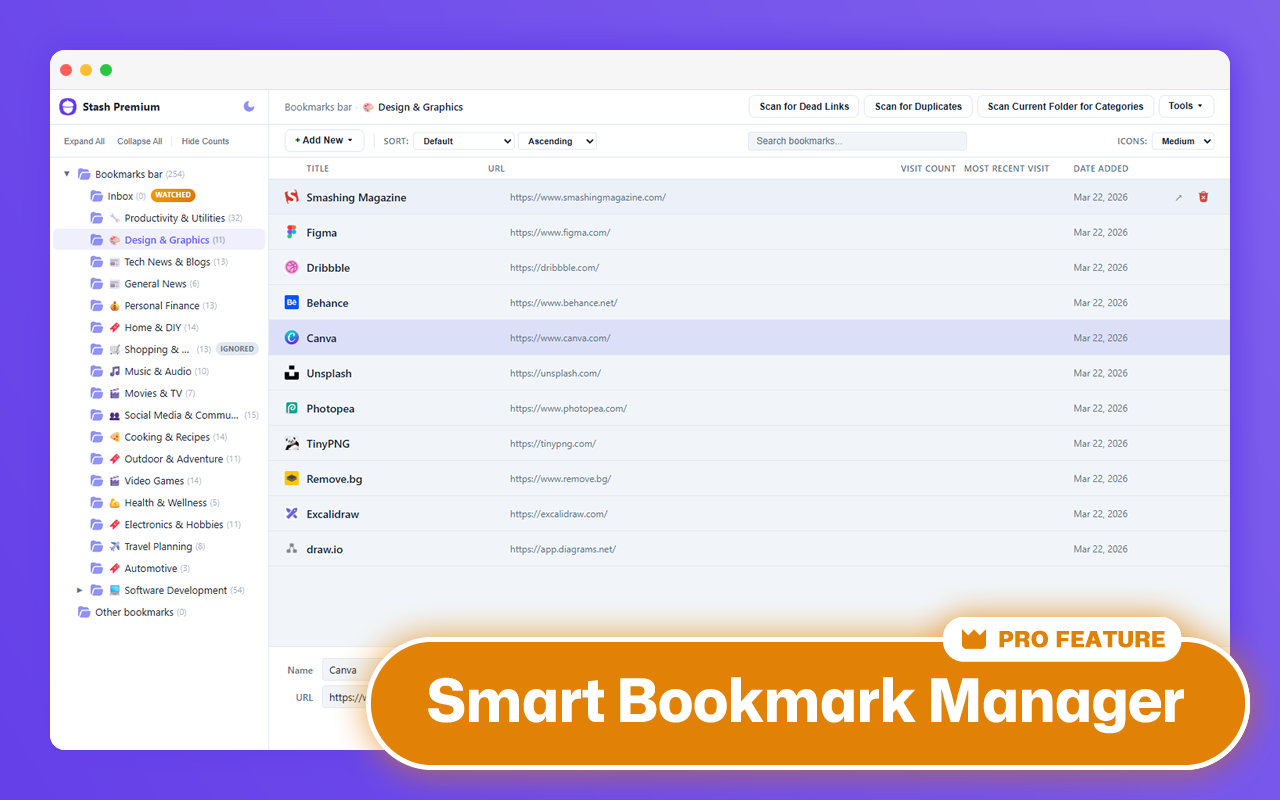1280x800 pixels.
Task: Click the Health & Wellness folder icon
Action: click(97, 502)
